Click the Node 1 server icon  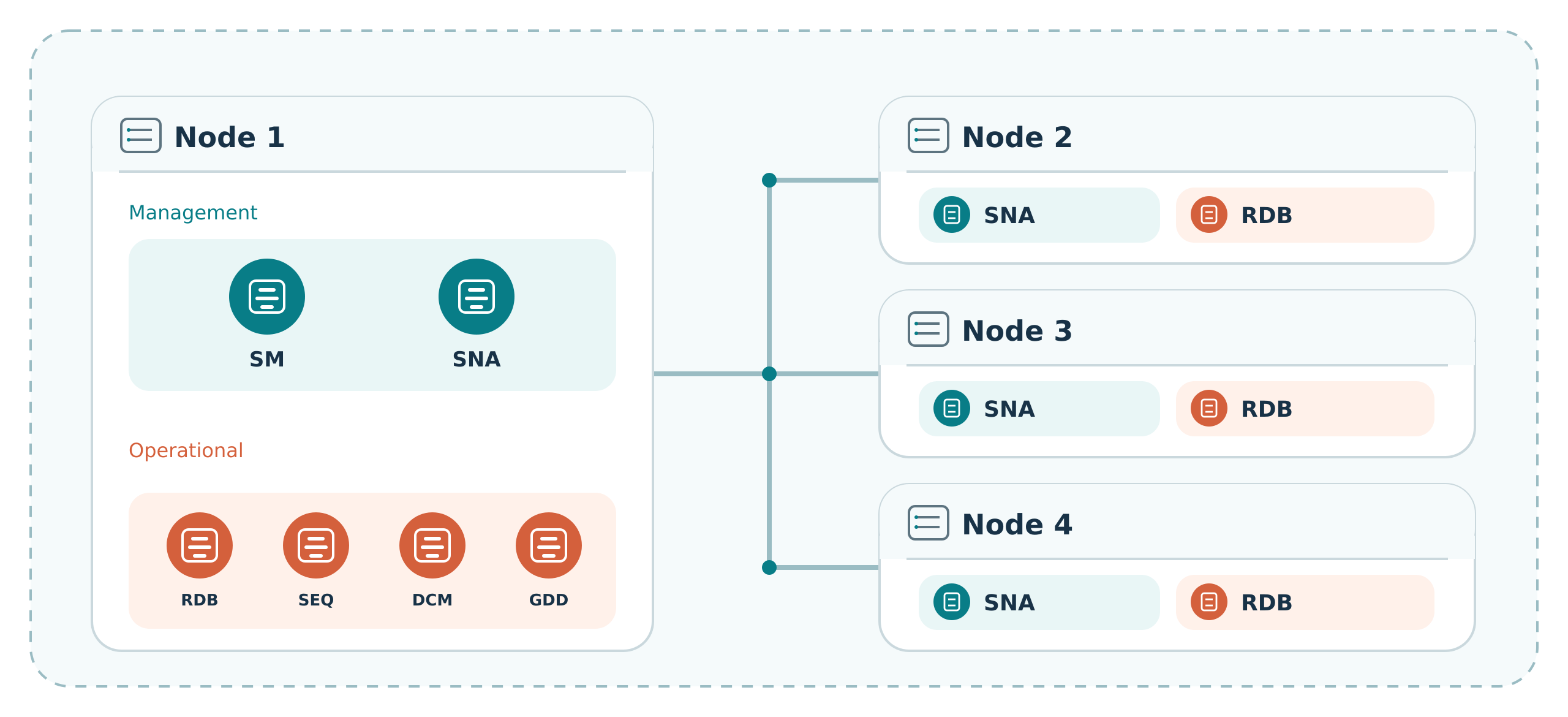[x=141, y=135]
